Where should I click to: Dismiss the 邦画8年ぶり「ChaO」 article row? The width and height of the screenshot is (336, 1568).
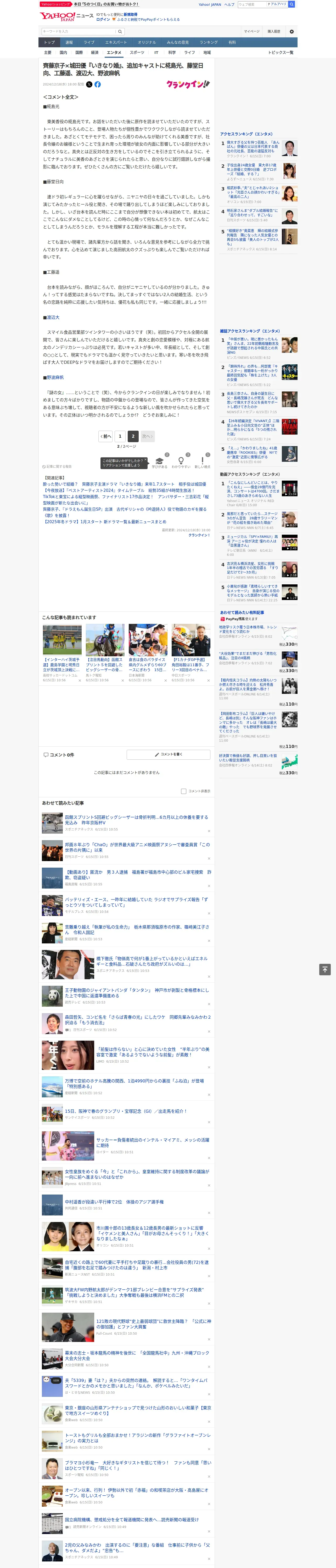click(x=209, y=858)
